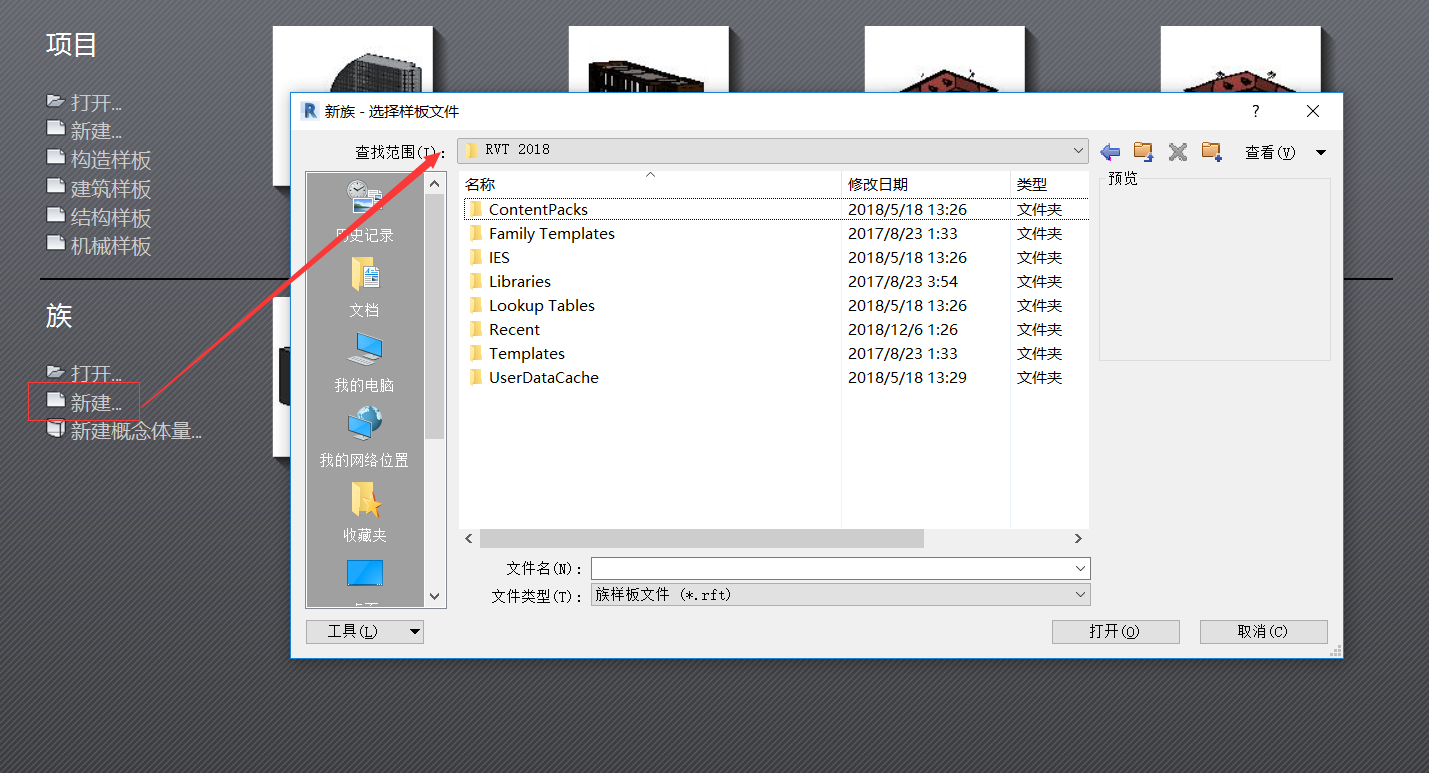Open the 历史记录 place shortcut

point(364,211)
